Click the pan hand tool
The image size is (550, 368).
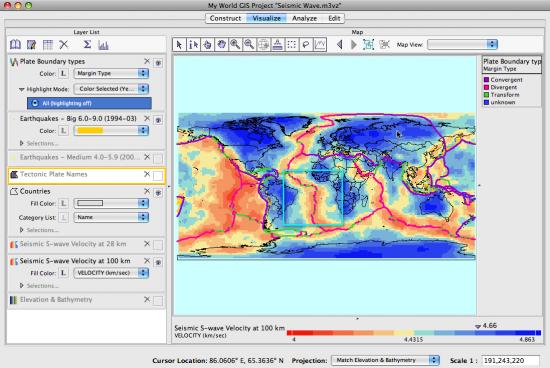point(221,45)
